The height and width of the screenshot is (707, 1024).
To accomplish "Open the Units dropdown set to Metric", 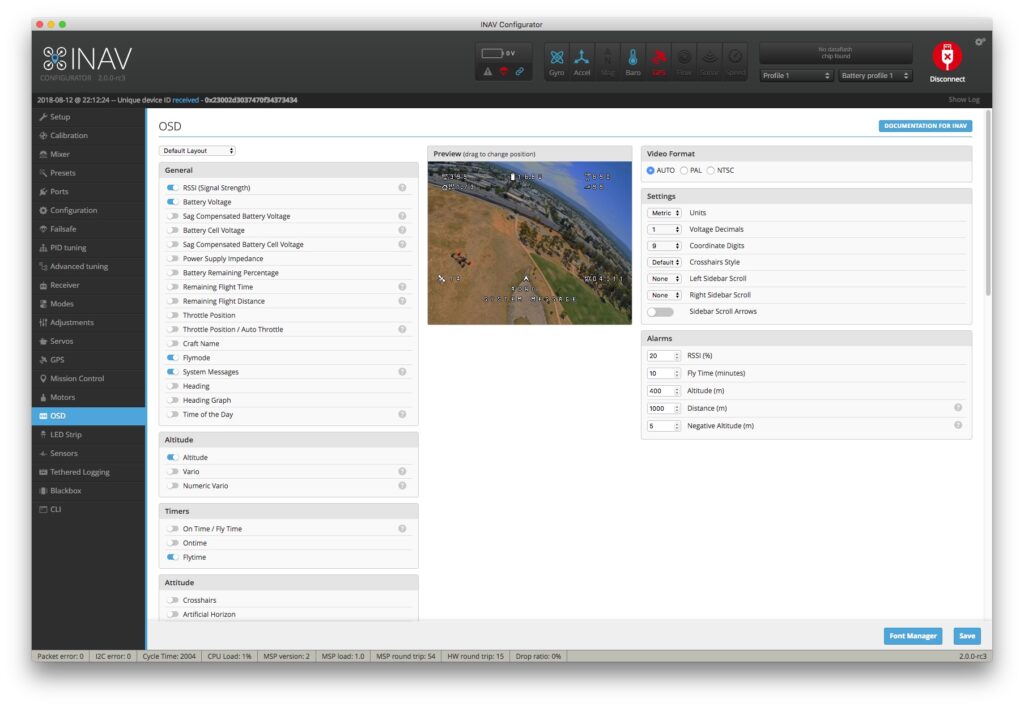I will [x=664, y=213].
